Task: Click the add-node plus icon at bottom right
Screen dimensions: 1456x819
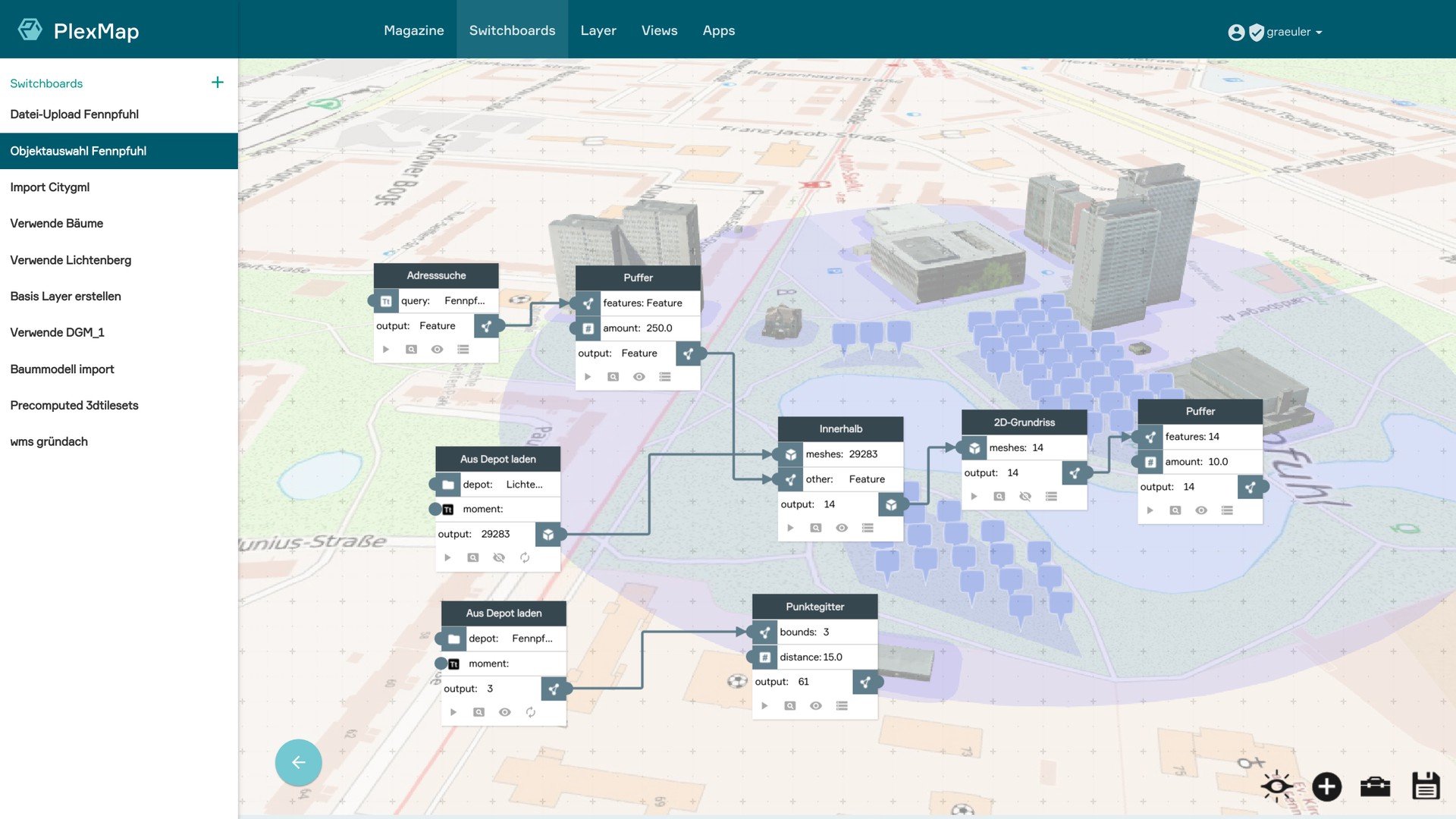Action: click(x=1326, y=786)
